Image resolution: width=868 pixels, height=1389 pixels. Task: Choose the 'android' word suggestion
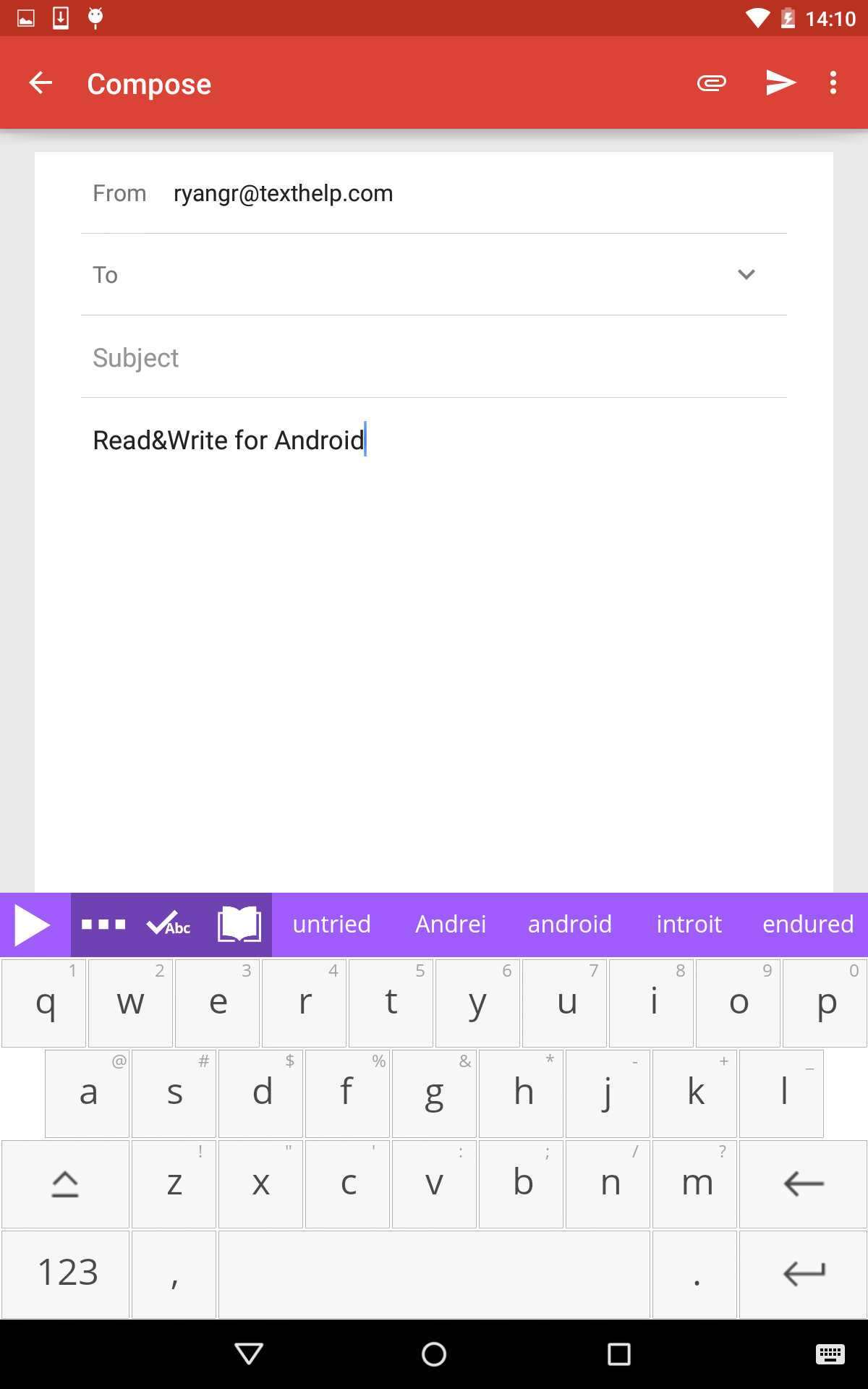pos(569,925)
